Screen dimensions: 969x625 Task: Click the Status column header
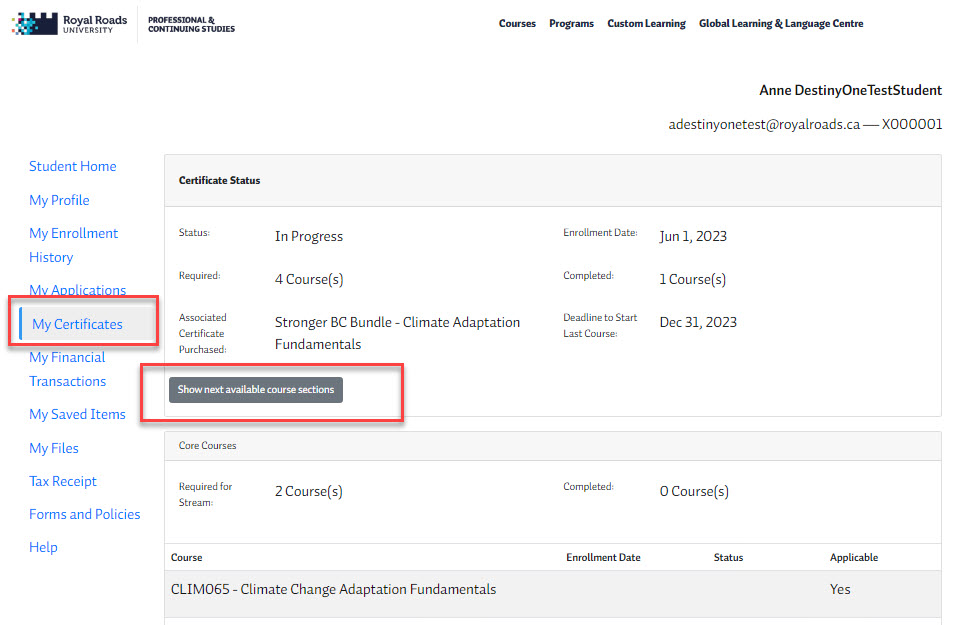(729, 558)
